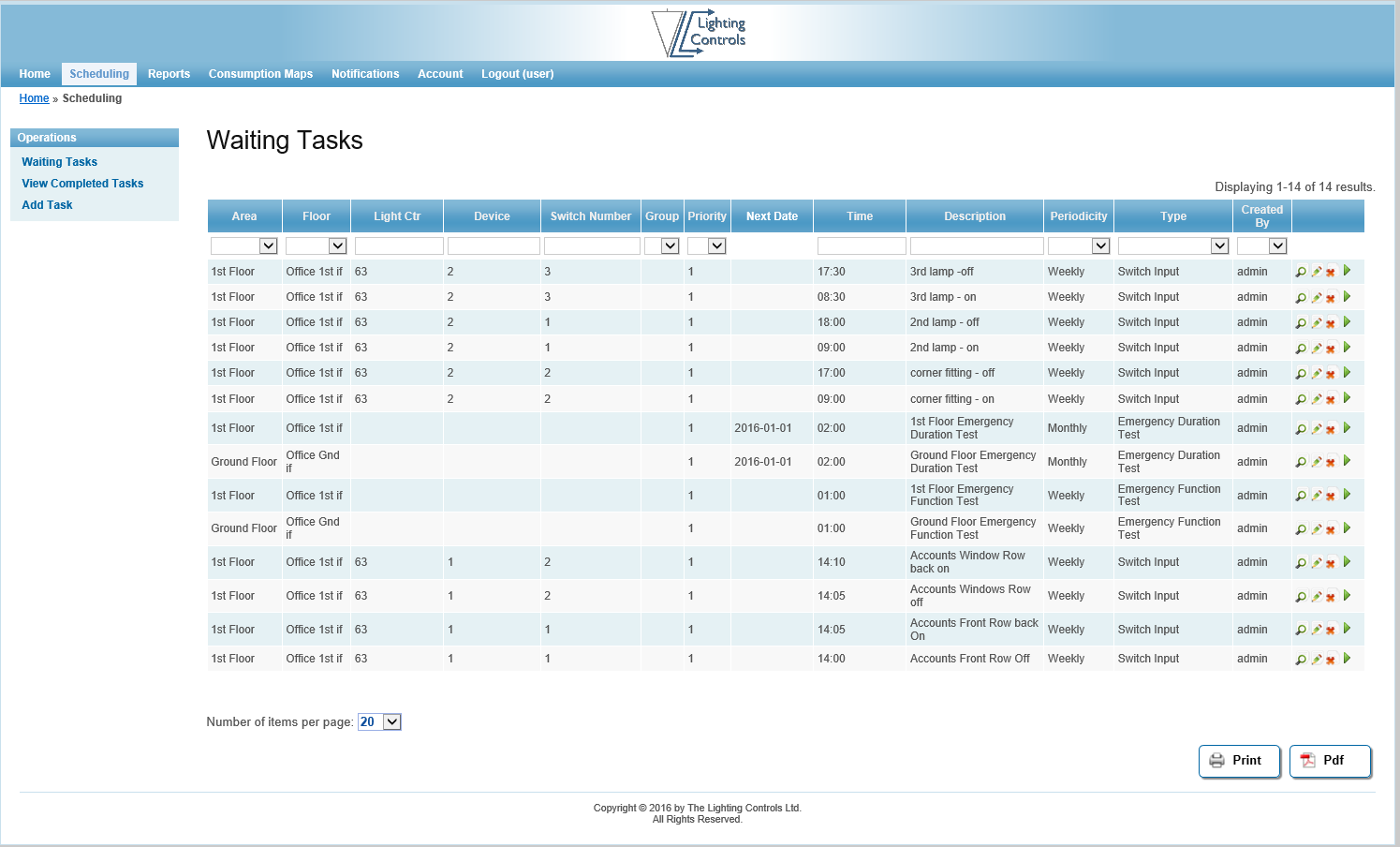Sort the table by Next Date
The width and height of the screenshot is (1400, 847).
point(772,216)
